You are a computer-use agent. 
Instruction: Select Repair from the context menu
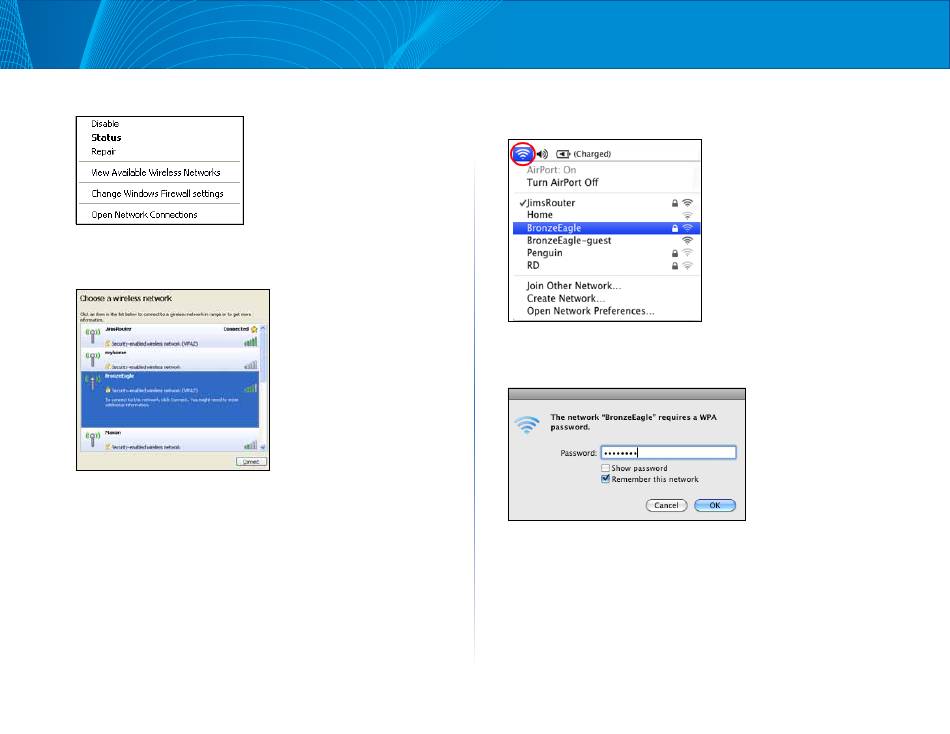coord(103,152)
